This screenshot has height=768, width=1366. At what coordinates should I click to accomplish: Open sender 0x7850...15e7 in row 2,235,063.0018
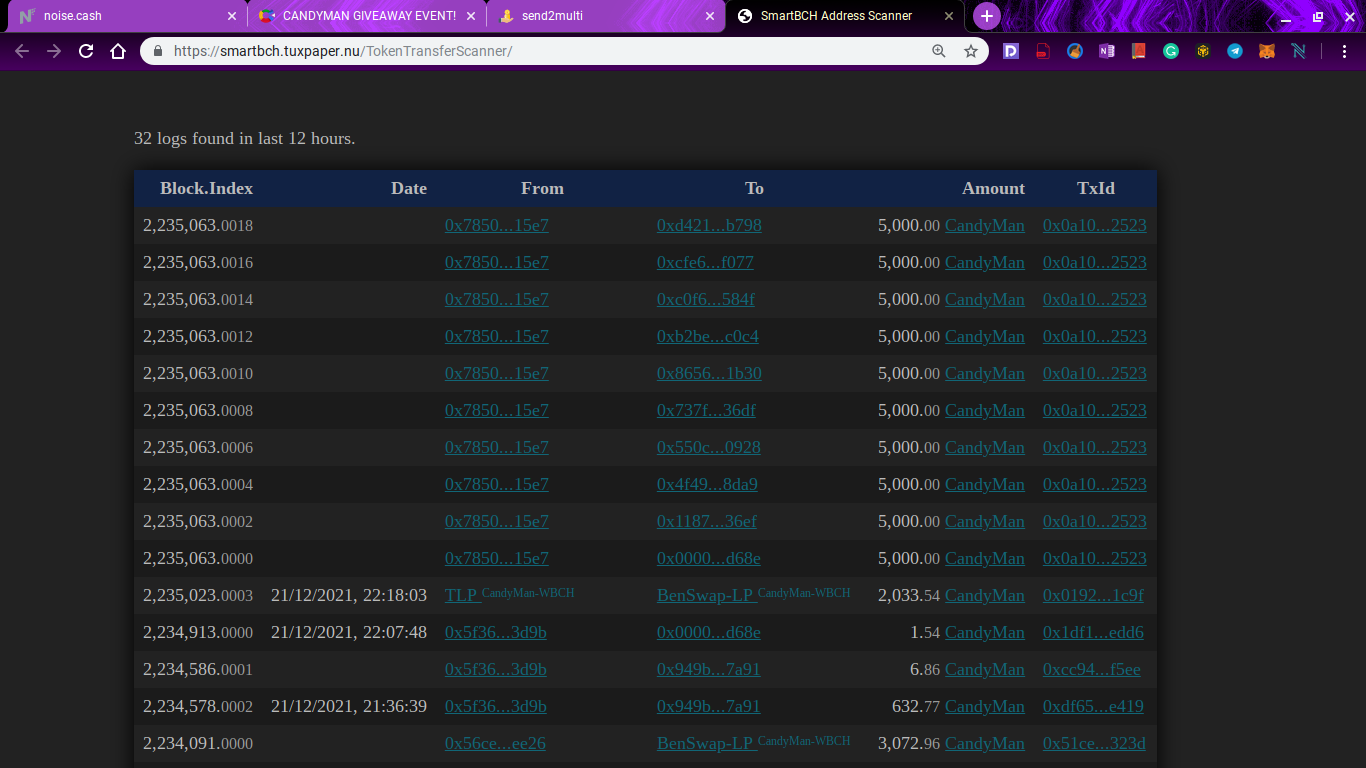coord(497,225)
